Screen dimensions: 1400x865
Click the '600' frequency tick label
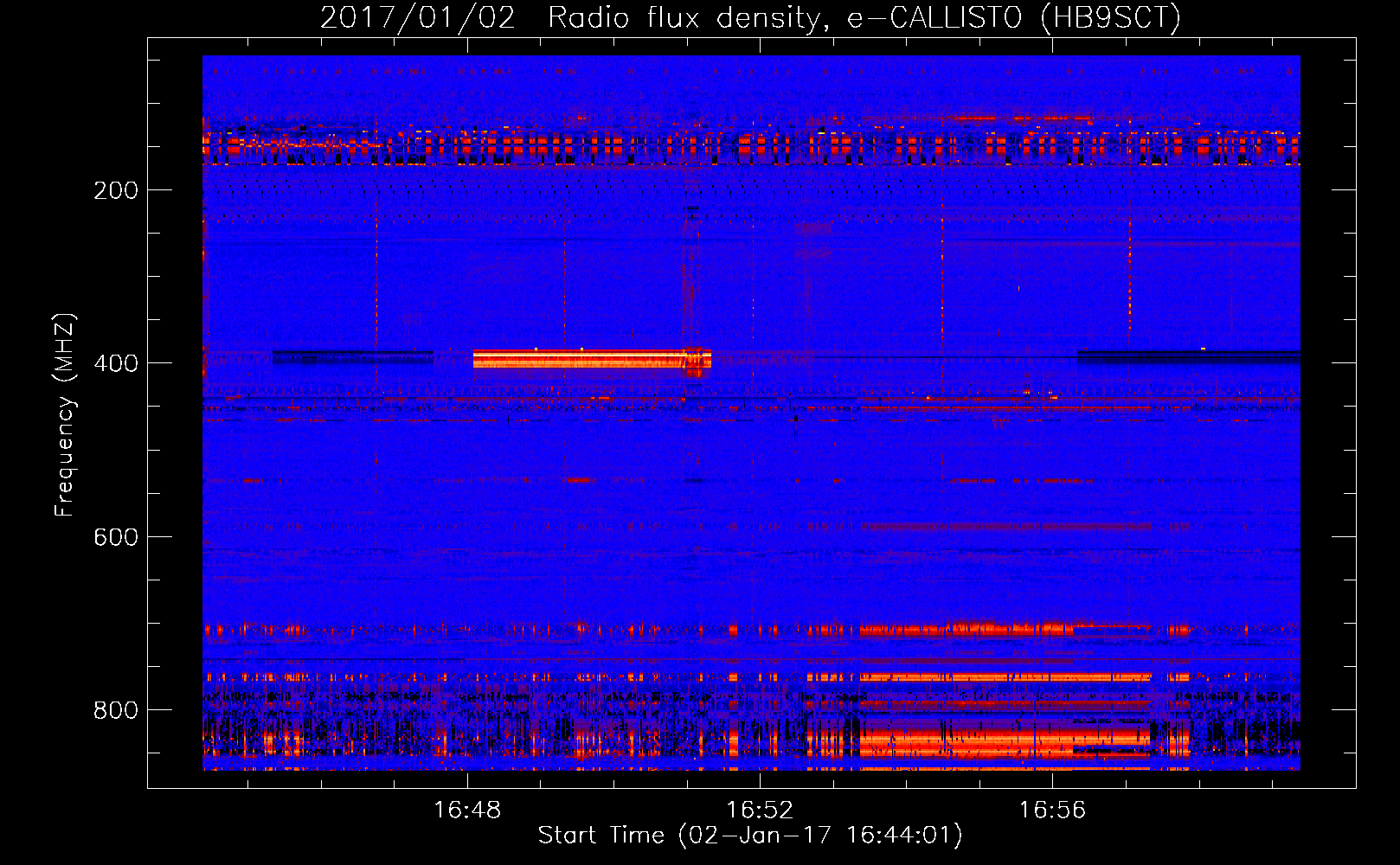[x=116, y=537]
